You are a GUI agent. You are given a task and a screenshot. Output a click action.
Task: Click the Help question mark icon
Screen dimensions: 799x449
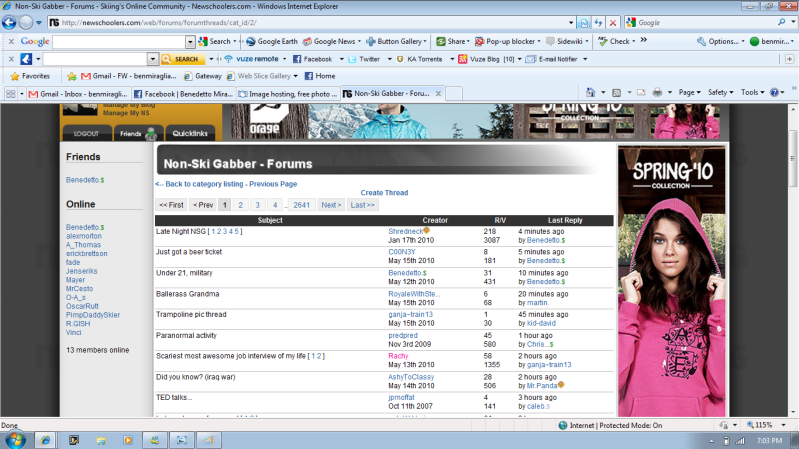point(775,92)
